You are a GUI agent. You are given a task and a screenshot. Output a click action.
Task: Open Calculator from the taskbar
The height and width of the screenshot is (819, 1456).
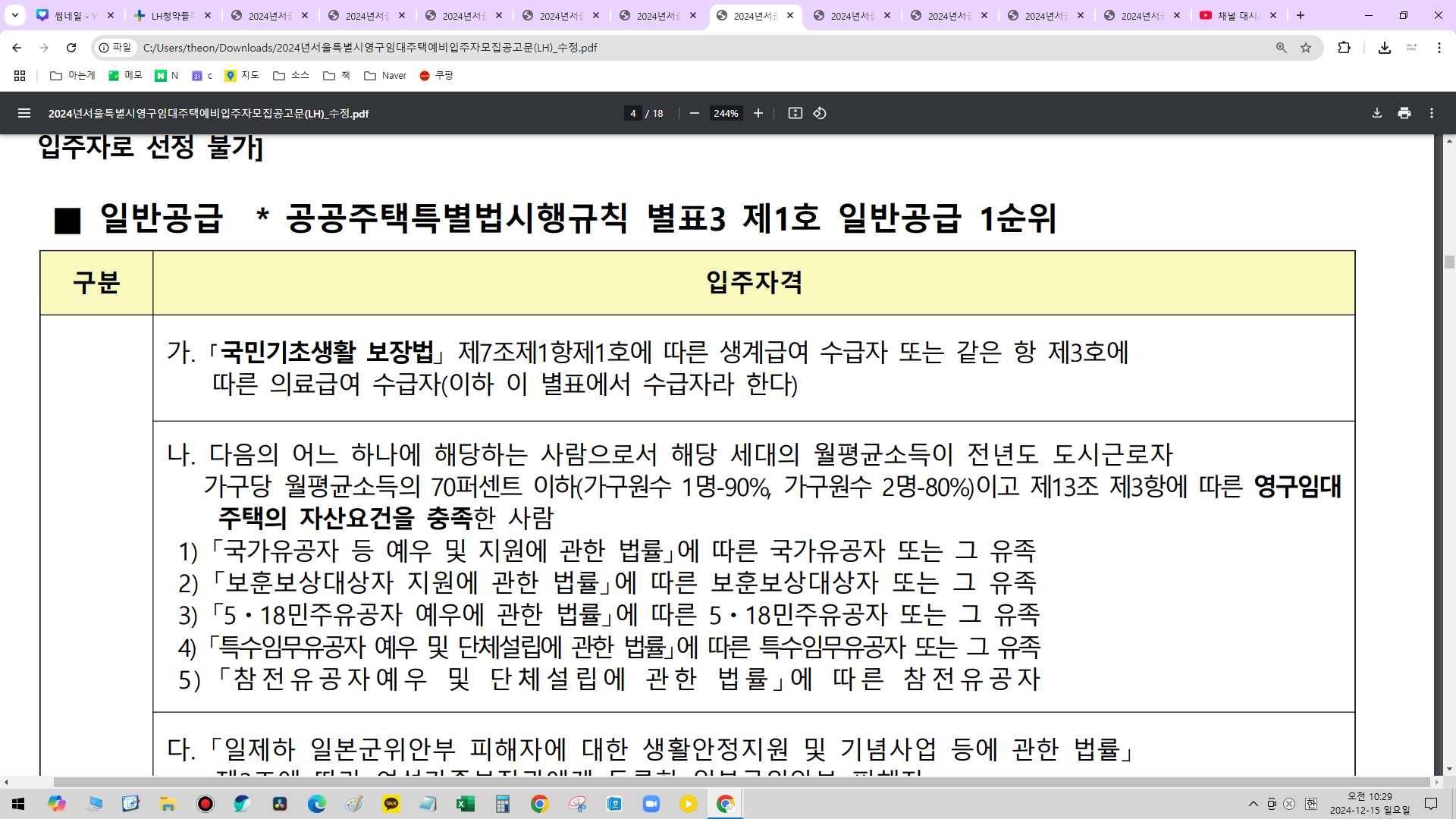pos(502,804)
